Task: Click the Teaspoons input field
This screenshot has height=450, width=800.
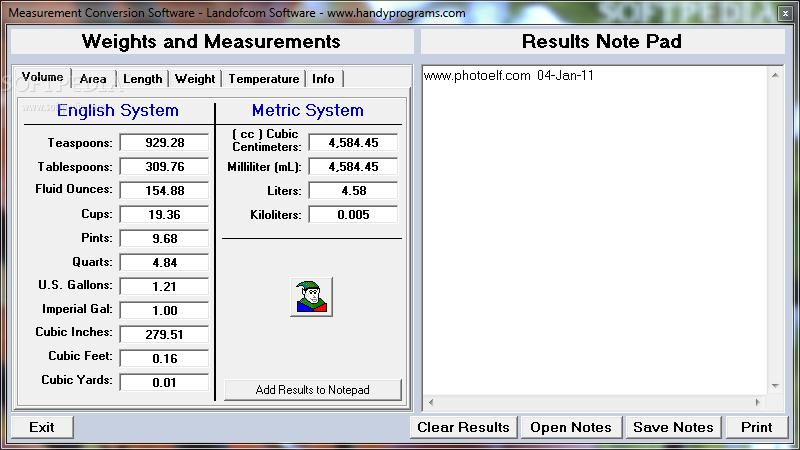Action: pyautogui.click(x=164, y=142)
